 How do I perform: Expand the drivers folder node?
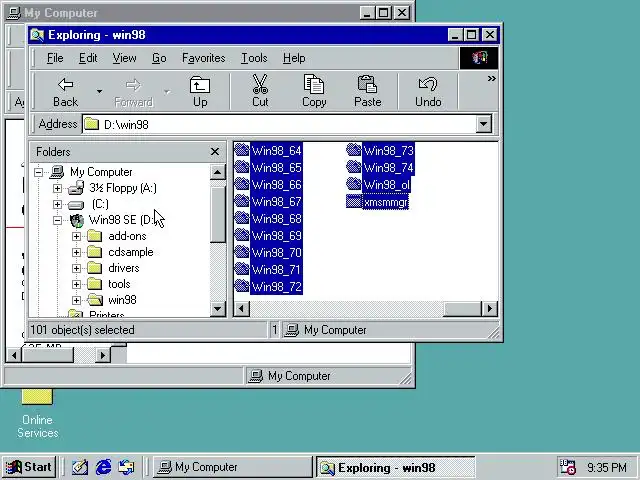pyautogui.click(x=76, y=268)
